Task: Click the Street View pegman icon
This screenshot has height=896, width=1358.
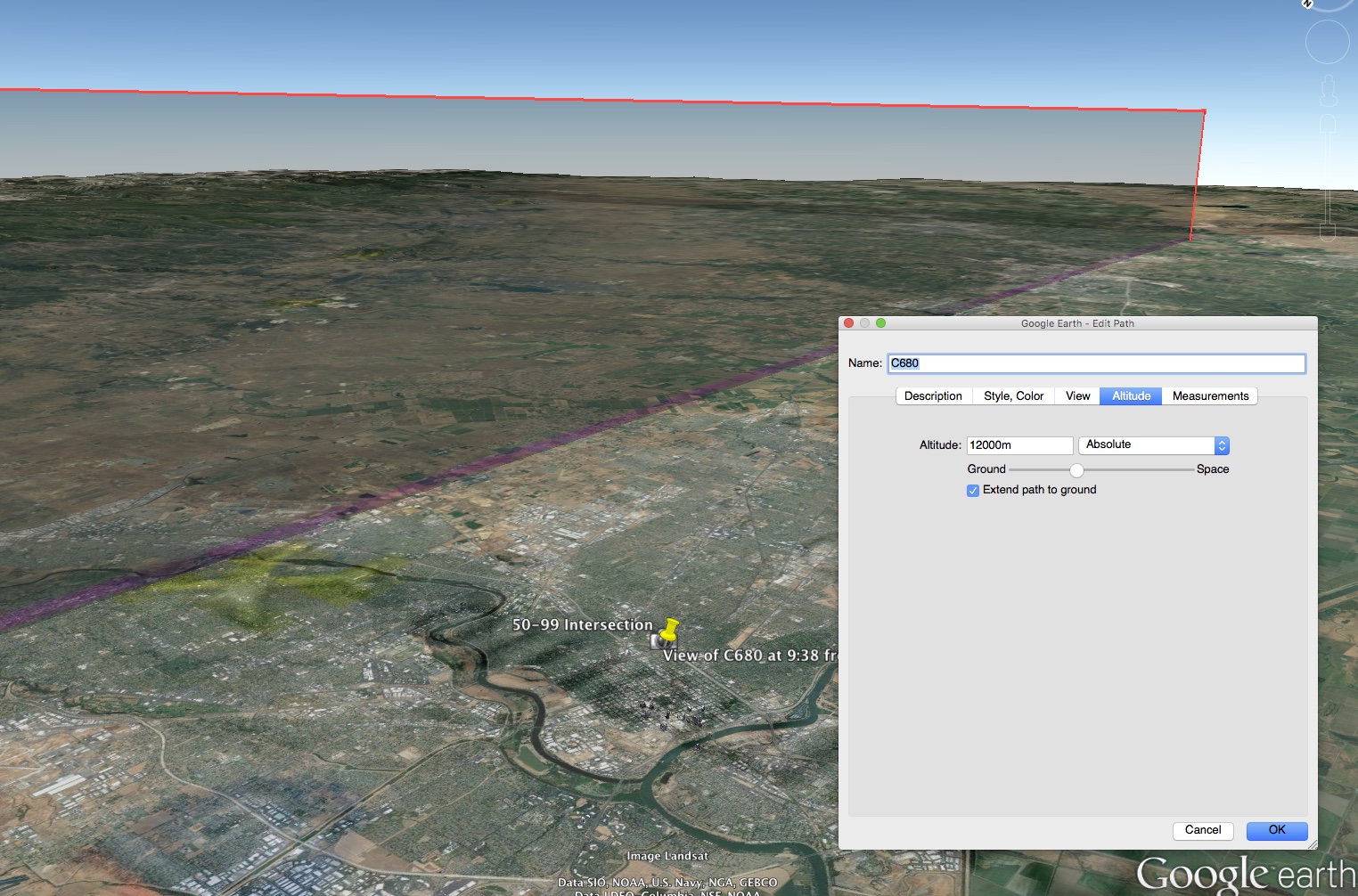Action: click(1328, 90)
